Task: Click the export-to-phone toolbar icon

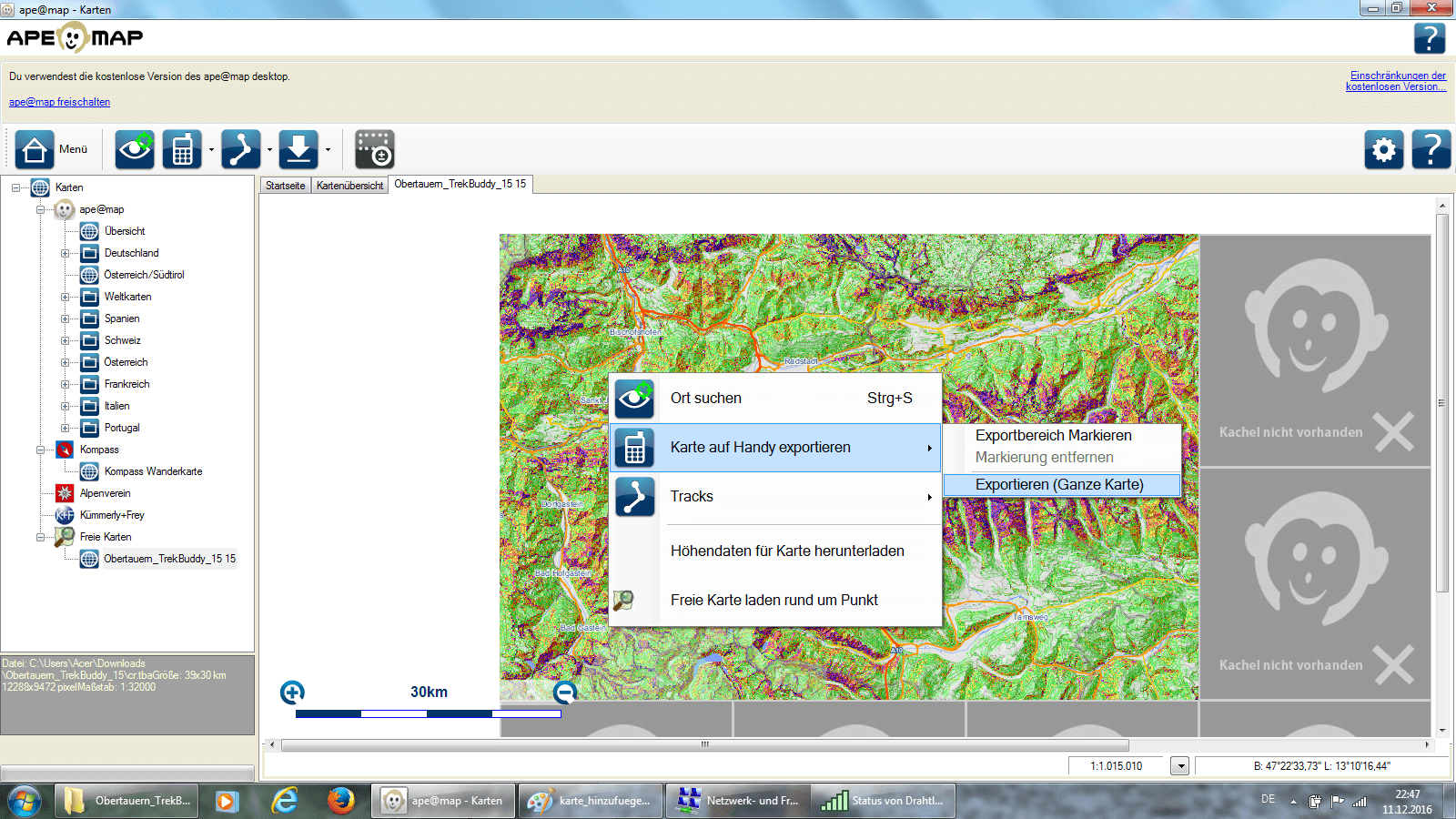Action: click(x=182, y=149)
